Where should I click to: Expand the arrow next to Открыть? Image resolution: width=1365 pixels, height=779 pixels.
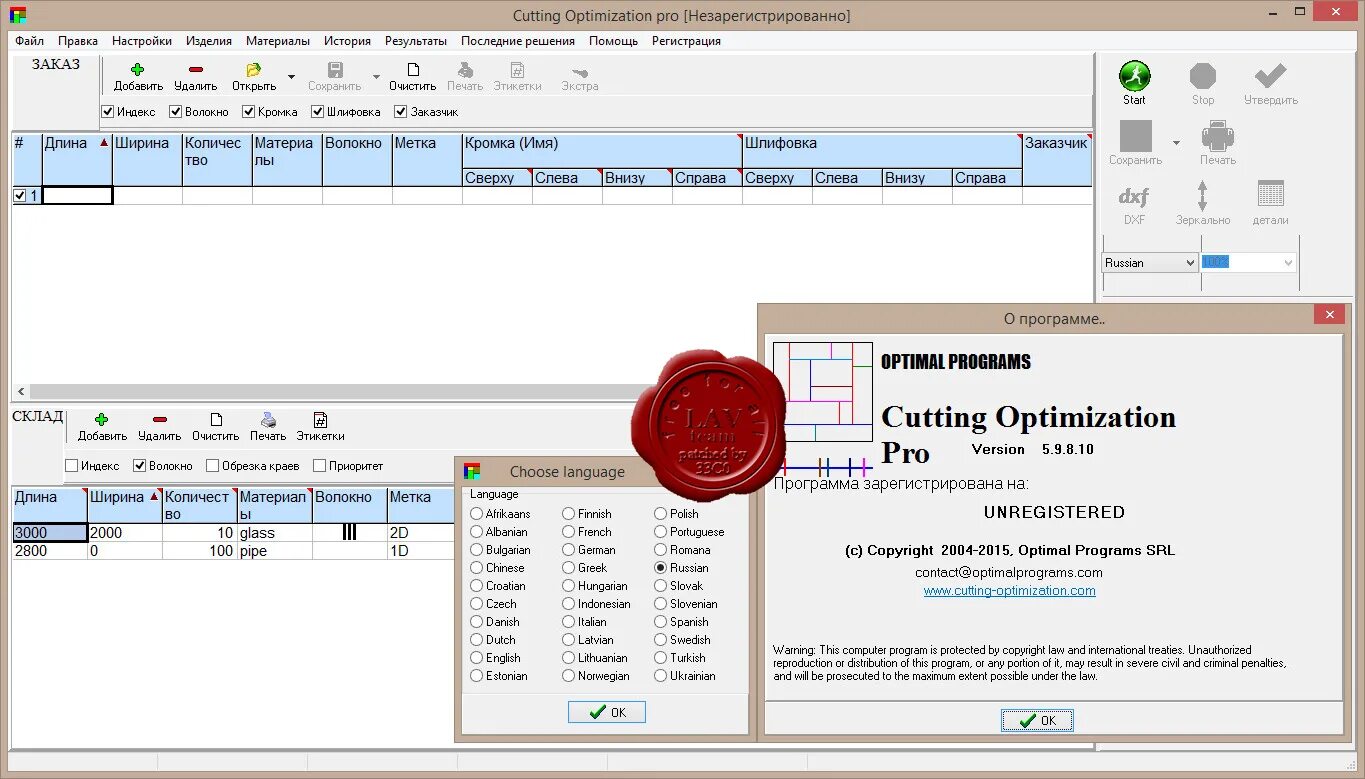(x=291, y=77)
